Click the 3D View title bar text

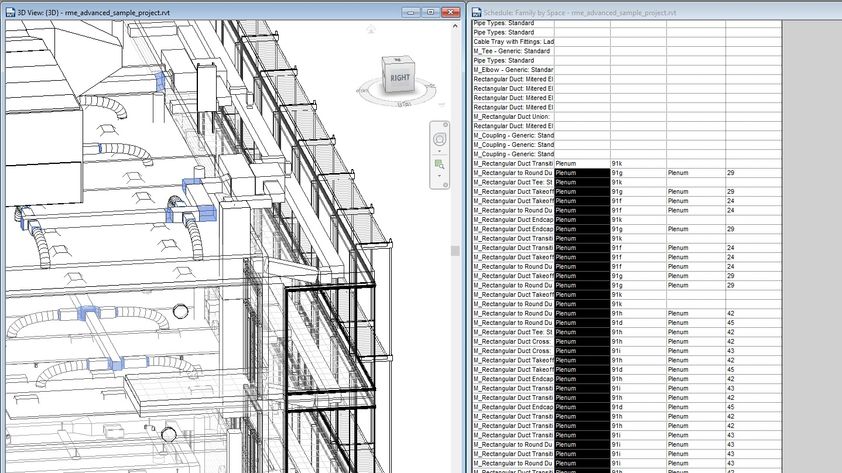coord(94,12)
